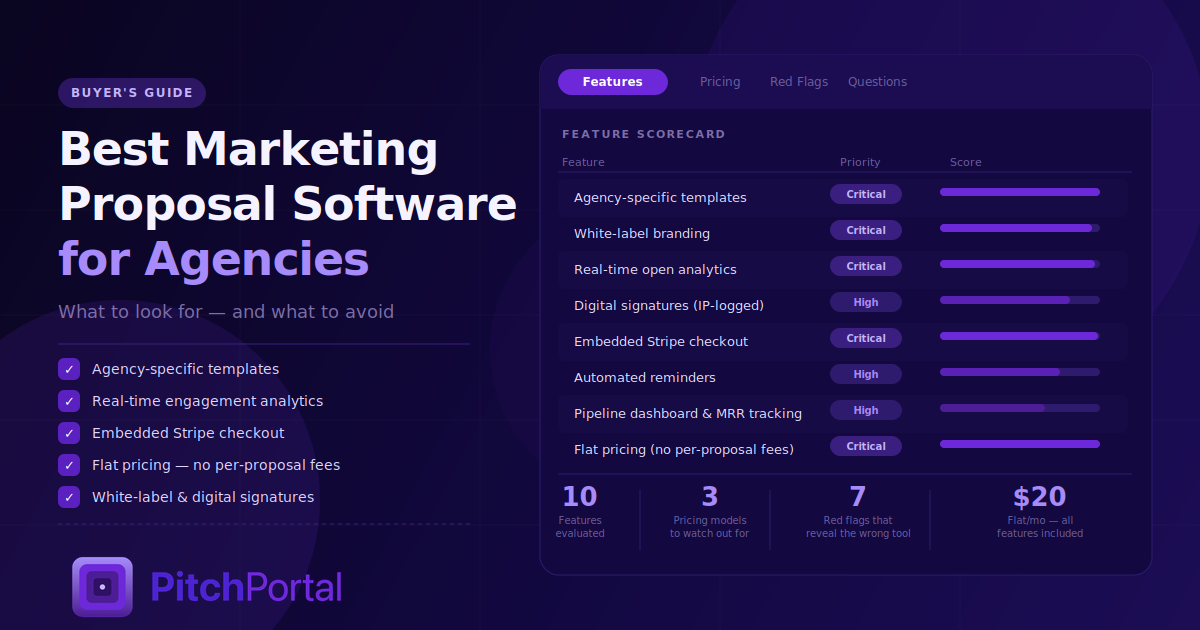Click the 7 Red flags stat
1200x630 pixels.
point(858,512)
